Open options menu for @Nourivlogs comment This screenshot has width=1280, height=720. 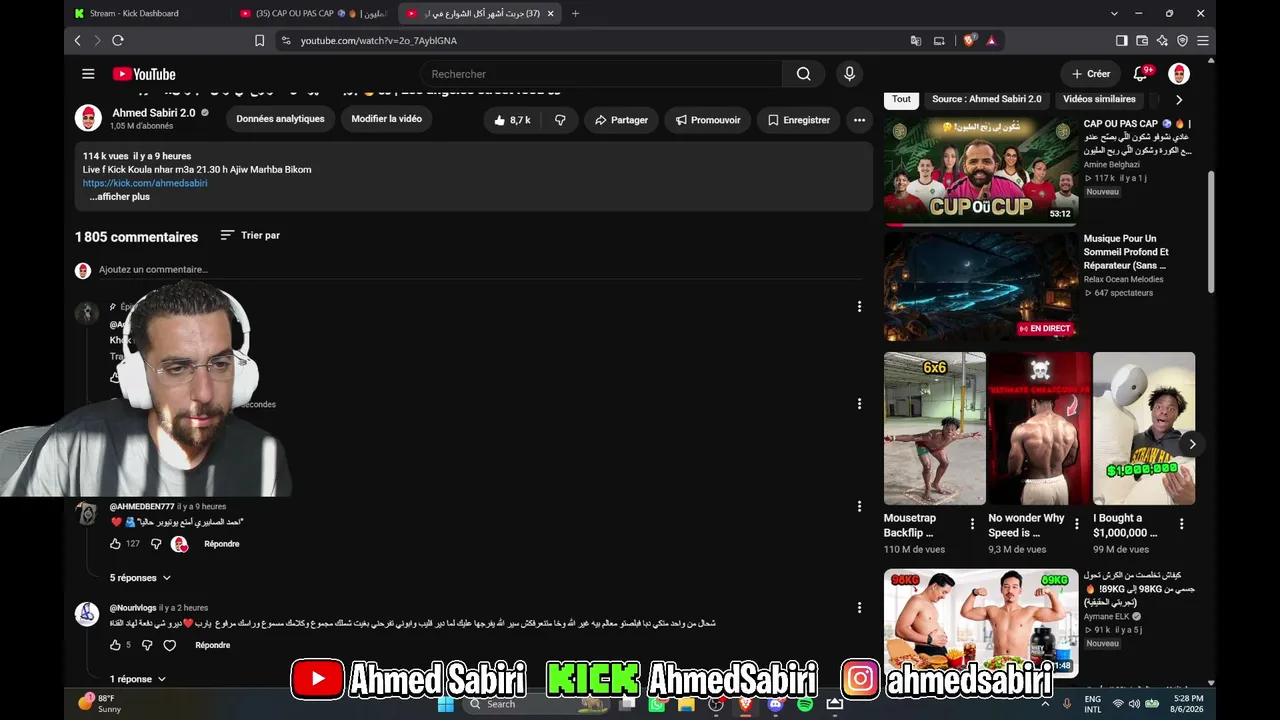(859, 607)
